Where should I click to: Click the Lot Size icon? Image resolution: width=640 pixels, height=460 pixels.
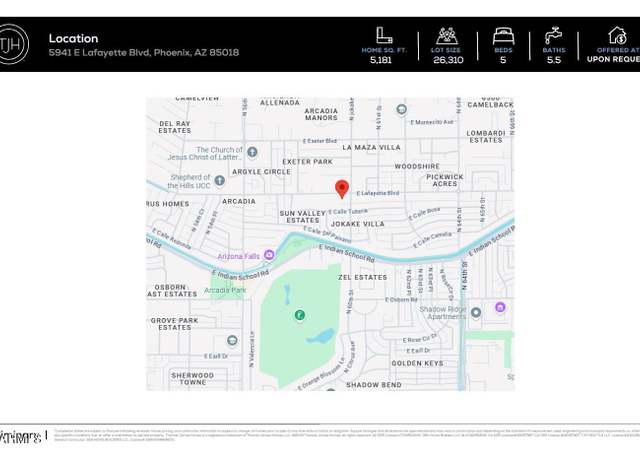pos(447,36)
